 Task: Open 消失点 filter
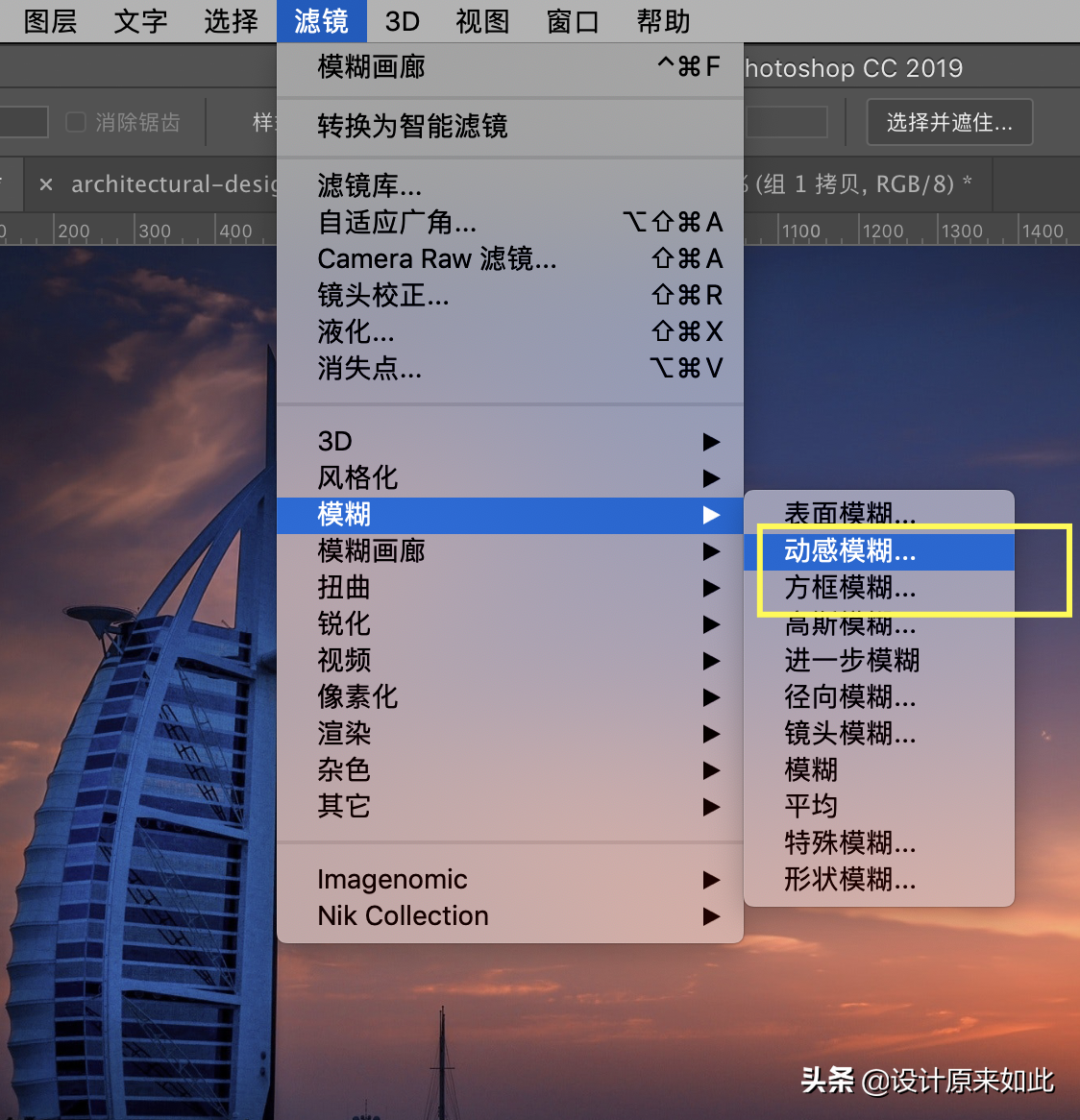pyautogui.click(x=510, y=368)
